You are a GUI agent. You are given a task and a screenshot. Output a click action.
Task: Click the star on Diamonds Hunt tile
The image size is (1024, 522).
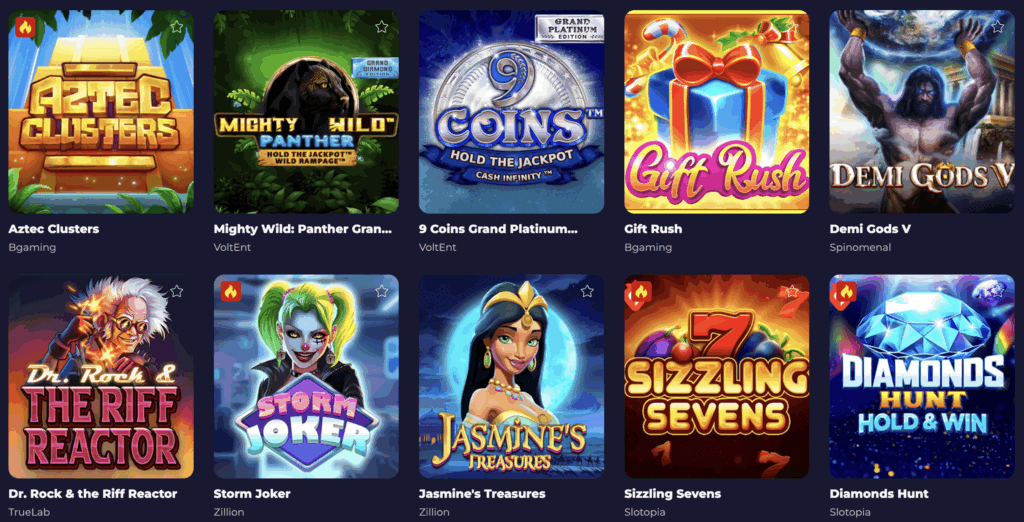(x=997, y=291)
